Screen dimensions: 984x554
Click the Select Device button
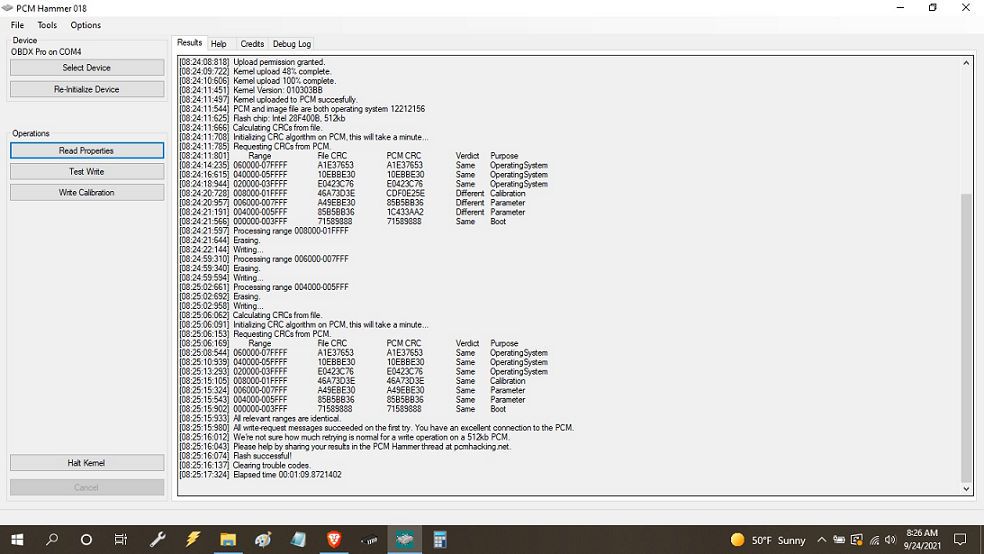click(87, 68)
